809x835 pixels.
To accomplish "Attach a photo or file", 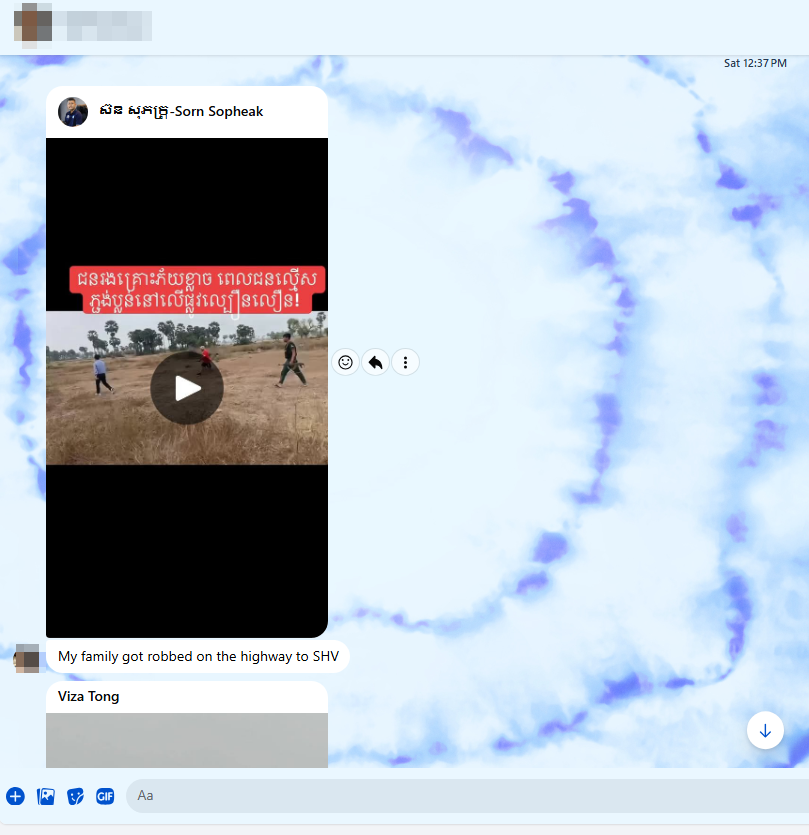I will coord(46,796).
